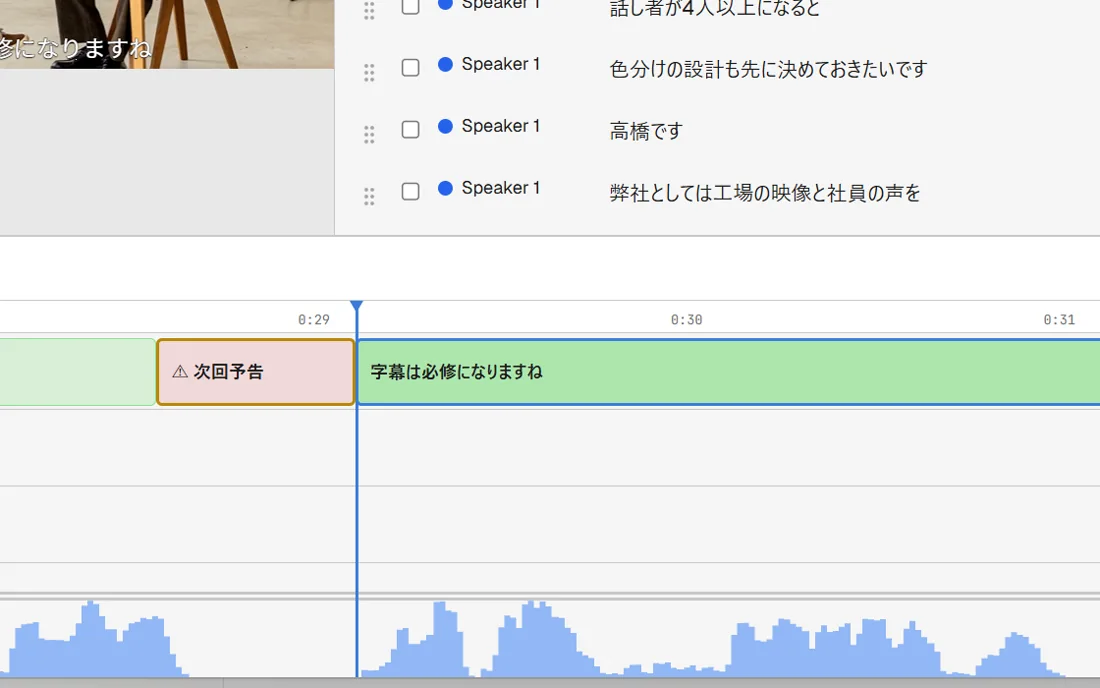This screenshot has width=1100, height=688.
Task: Click speaker color dot in 色分けの設計 row
Action: pyautogui.click(x=445, y=65)
